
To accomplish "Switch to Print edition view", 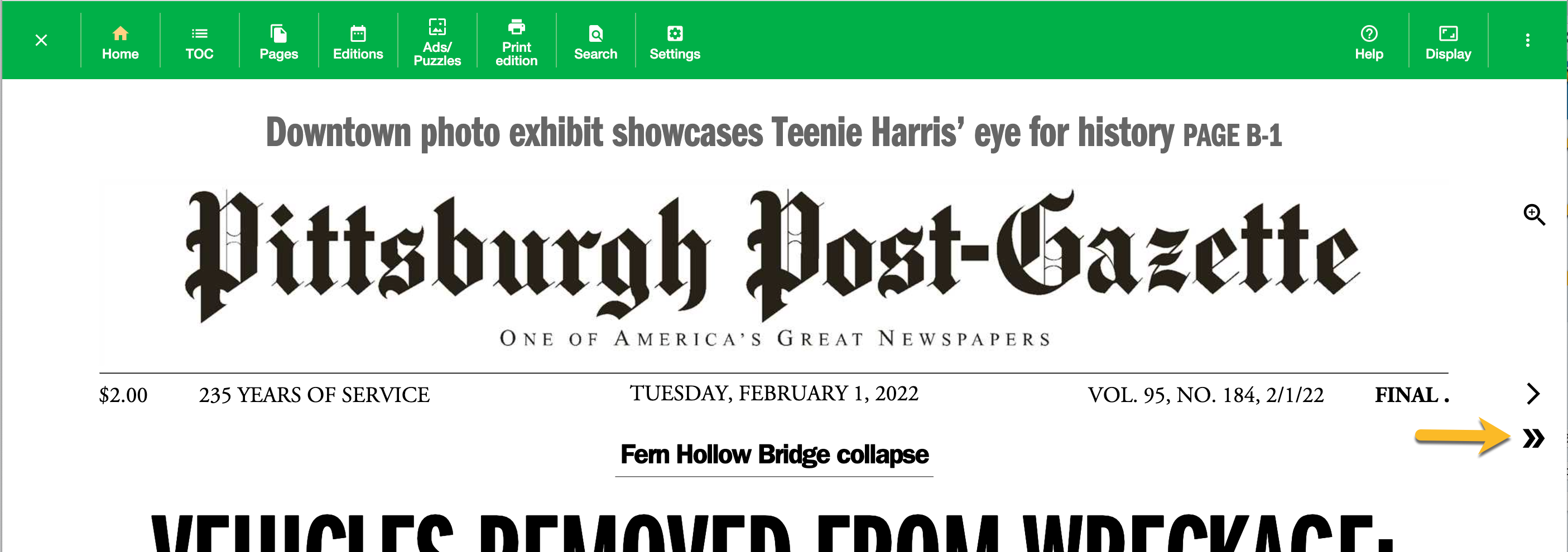I will (516, 42).
